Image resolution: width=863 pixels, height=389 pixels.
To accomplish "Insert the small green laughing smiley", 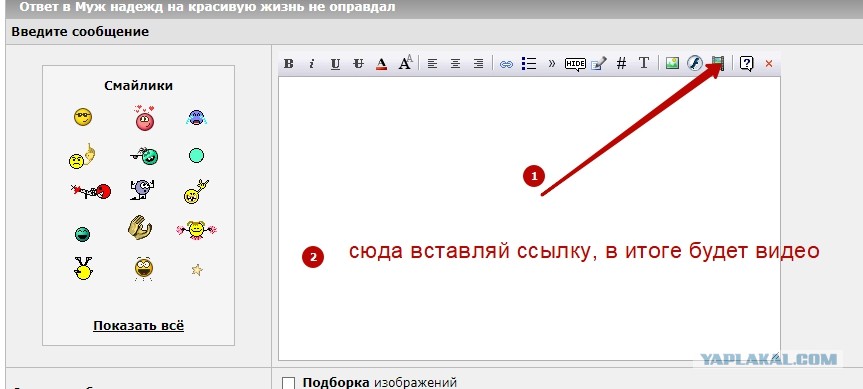I will 83,234.
